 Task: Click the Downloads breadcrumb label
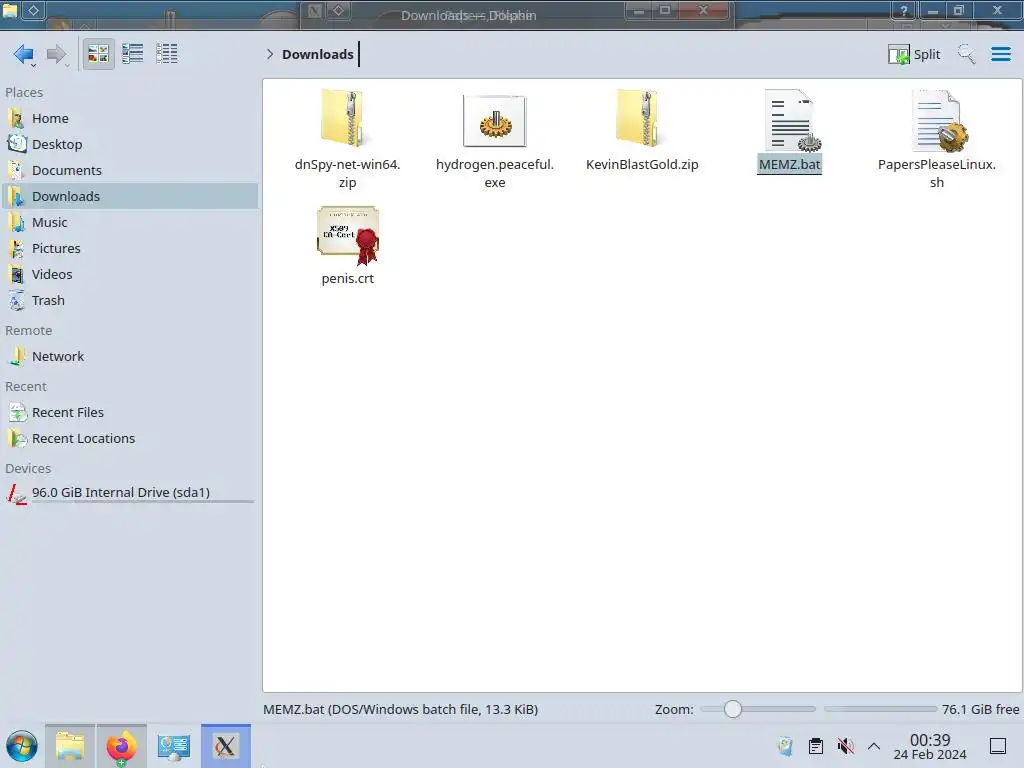[317, 54]
